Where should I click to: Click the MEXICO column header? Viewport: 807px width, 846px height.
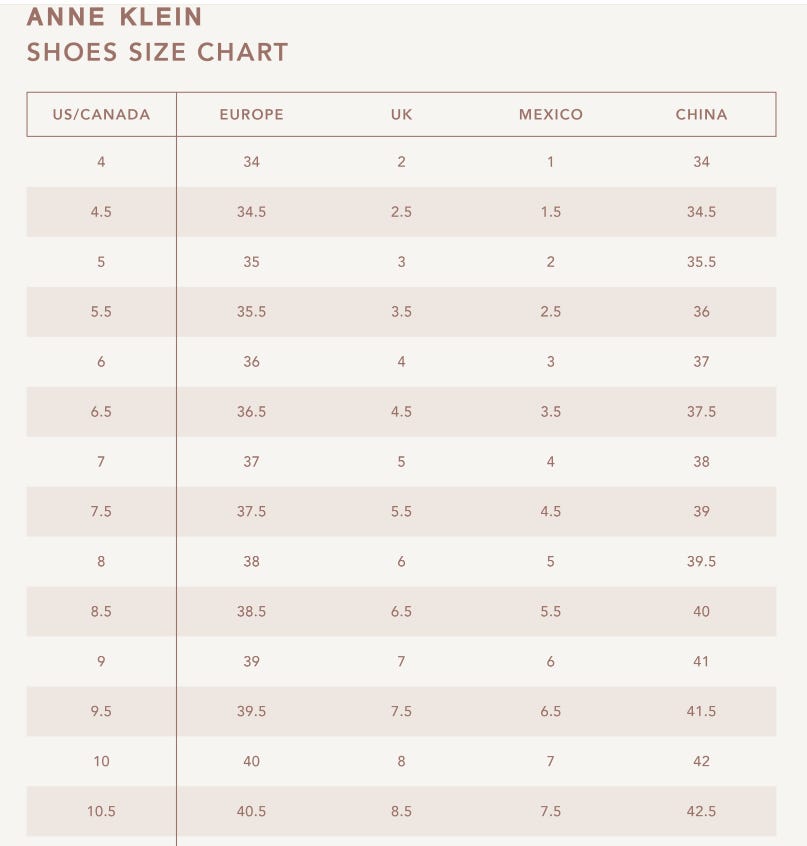(551, 114)
